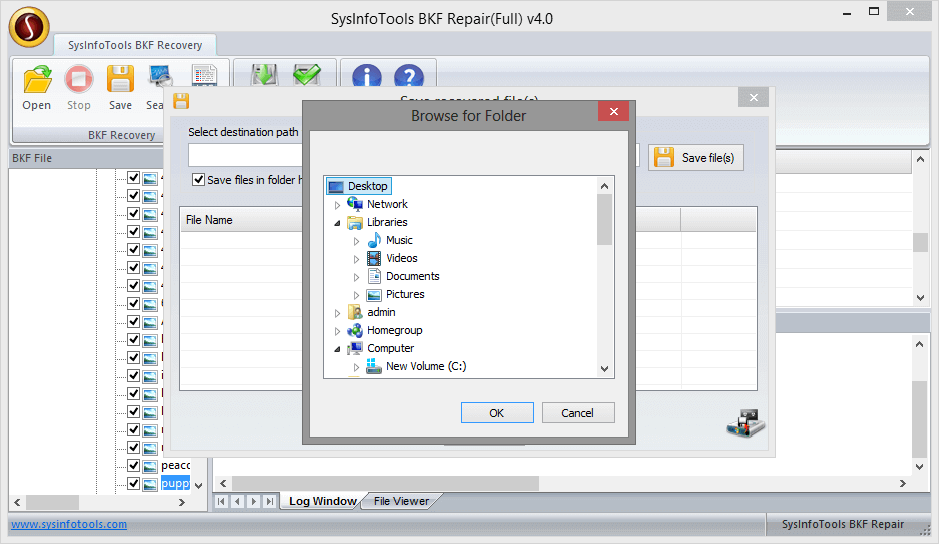The width and height of the screenshot is (939, 544).
Task: Click the log window horizontal scrollbar thumb
Action: click(x=385, y=483)
